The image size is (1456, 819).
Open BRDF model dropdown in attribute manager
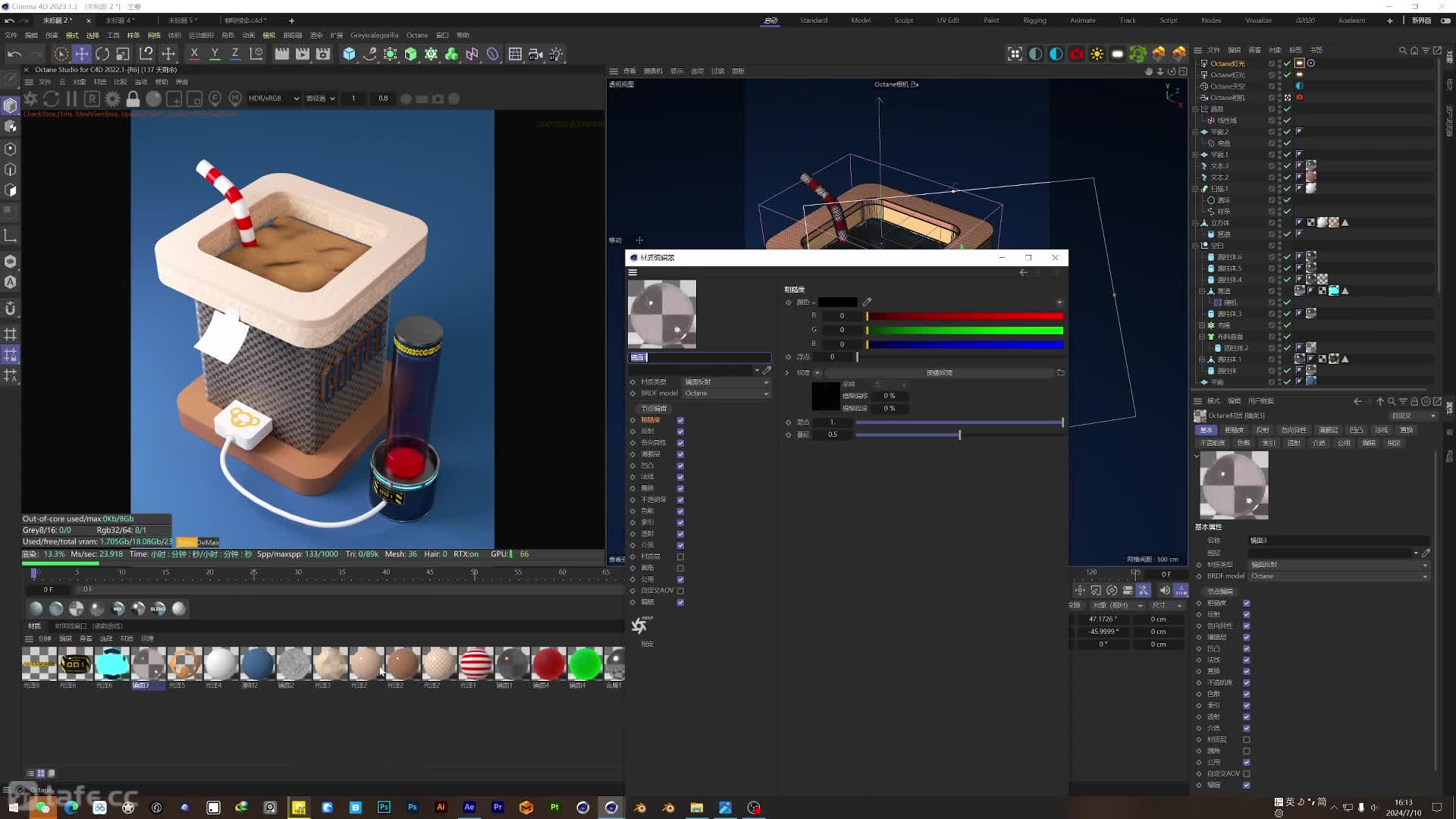tap(1339, 576)
